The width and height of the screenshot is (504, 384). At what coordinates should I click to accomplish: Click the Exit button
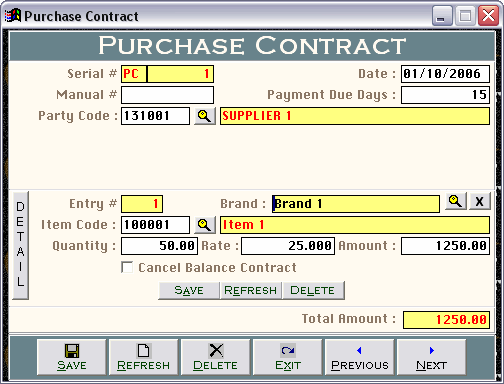click(288, 357)
